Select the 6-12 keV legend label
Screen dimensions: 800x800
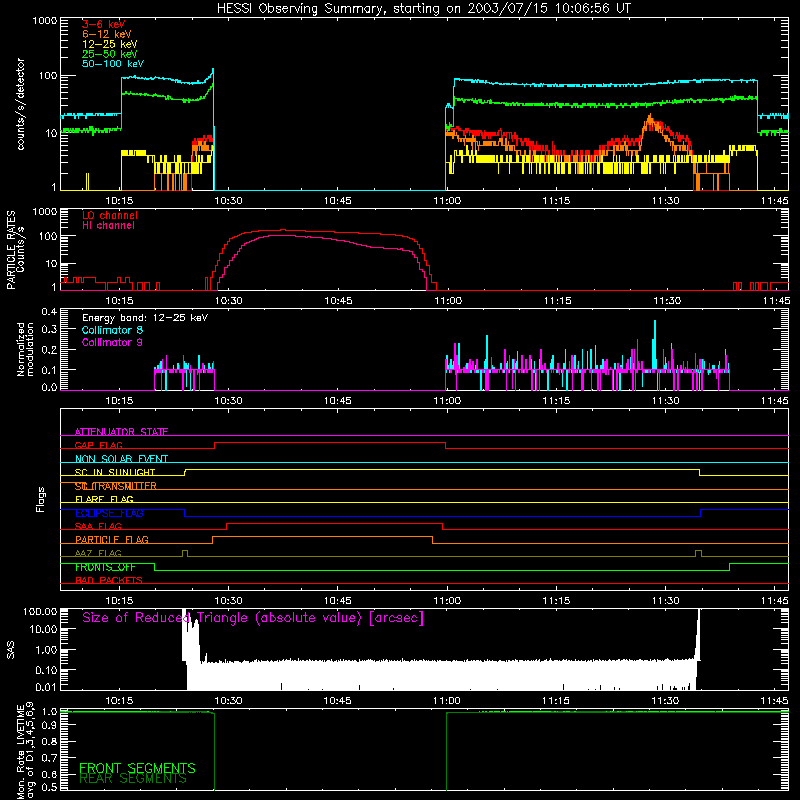click(107, 34)
